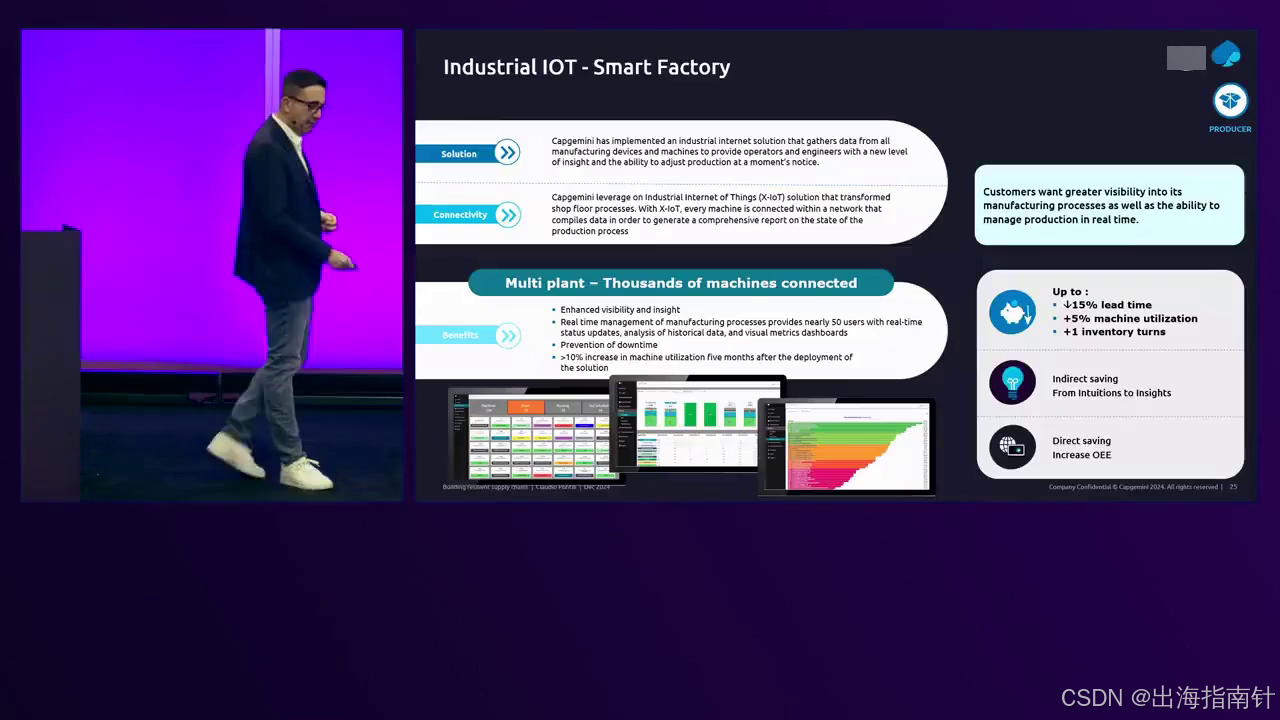Click the chevron arrows beside Connectivity

click(x=507, y=214)
